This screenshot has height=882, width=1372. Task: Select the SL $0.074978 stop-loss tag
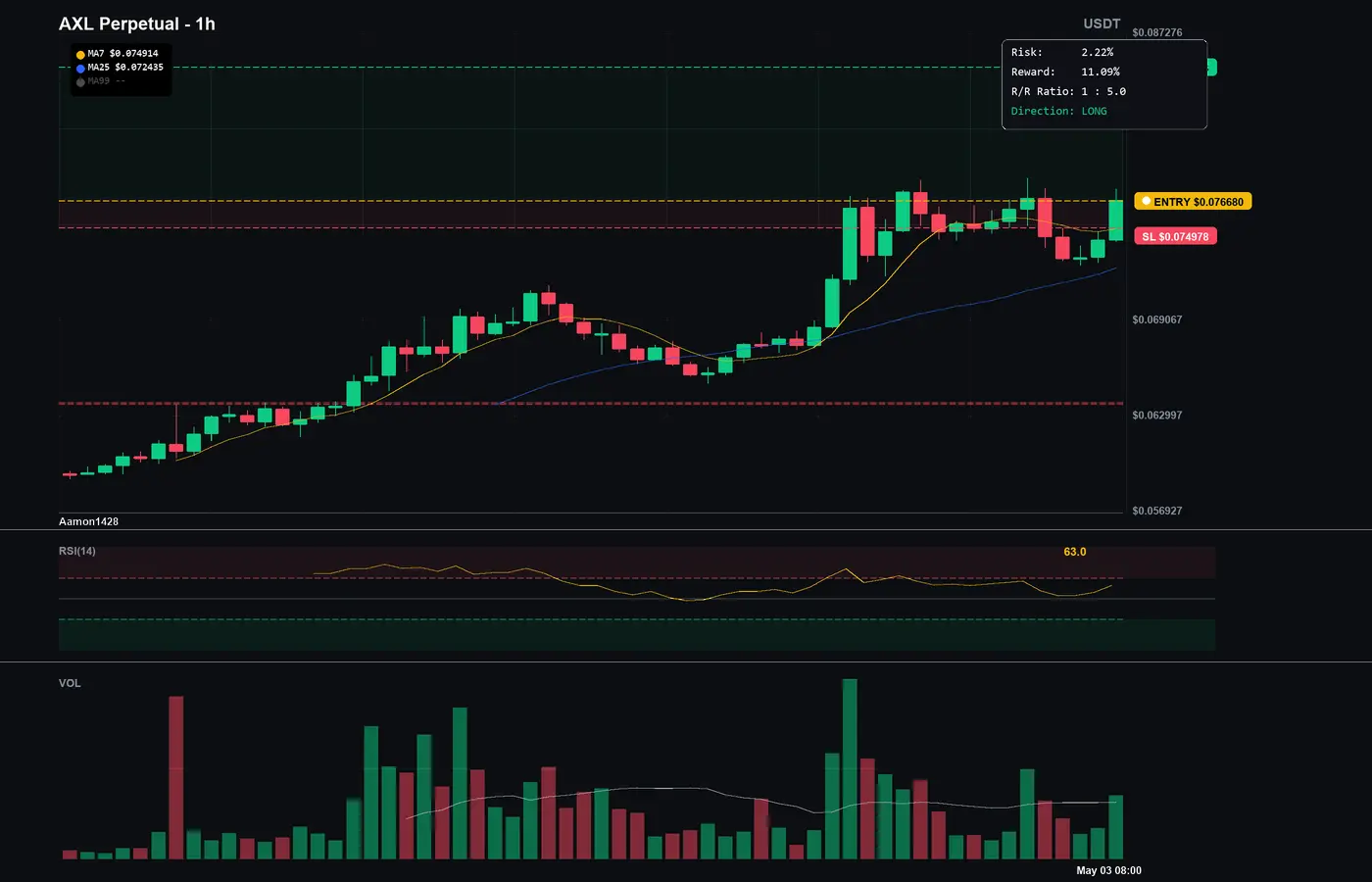(1175, 236)
